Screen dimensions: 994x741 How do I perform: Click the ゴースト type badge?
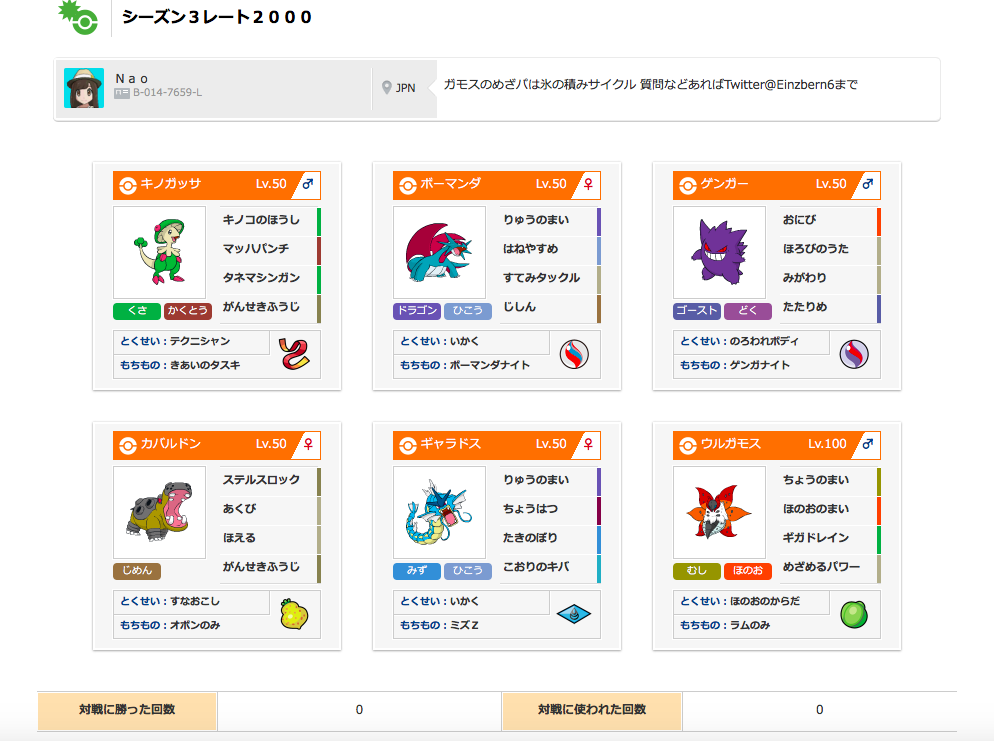(x=697, y=311)
